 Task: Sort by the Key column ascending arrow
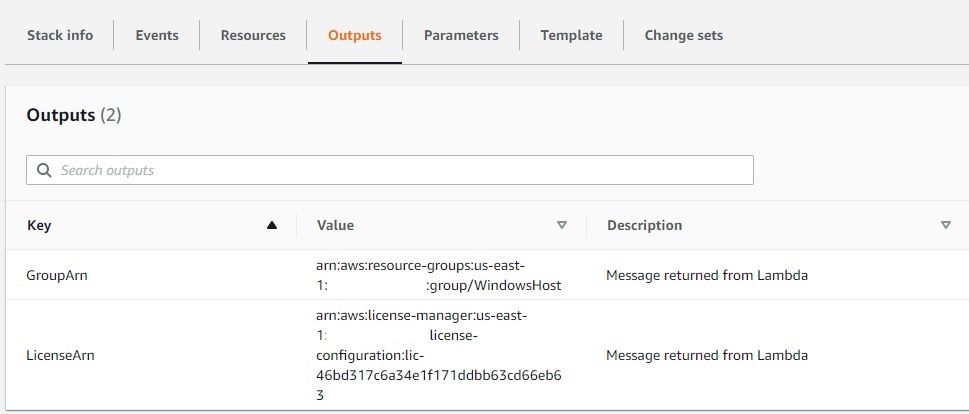pyautogui.click(x=272, y=226)
